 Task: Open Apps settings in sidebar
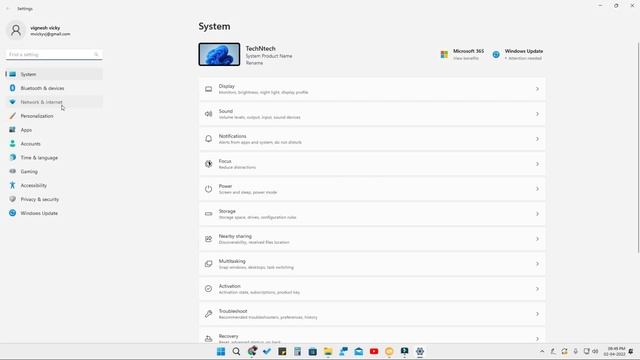tap(54, 130)
